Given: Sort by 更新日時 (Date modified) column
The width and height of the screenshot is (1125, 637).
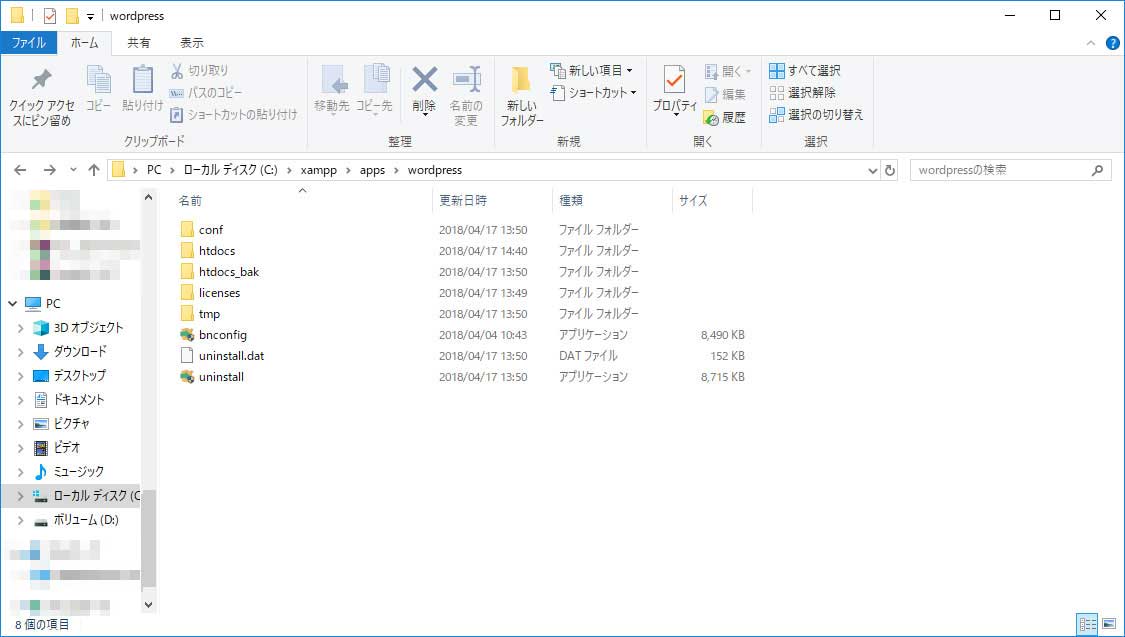Looking at the screenshot, I should click(x=463, y=201).
